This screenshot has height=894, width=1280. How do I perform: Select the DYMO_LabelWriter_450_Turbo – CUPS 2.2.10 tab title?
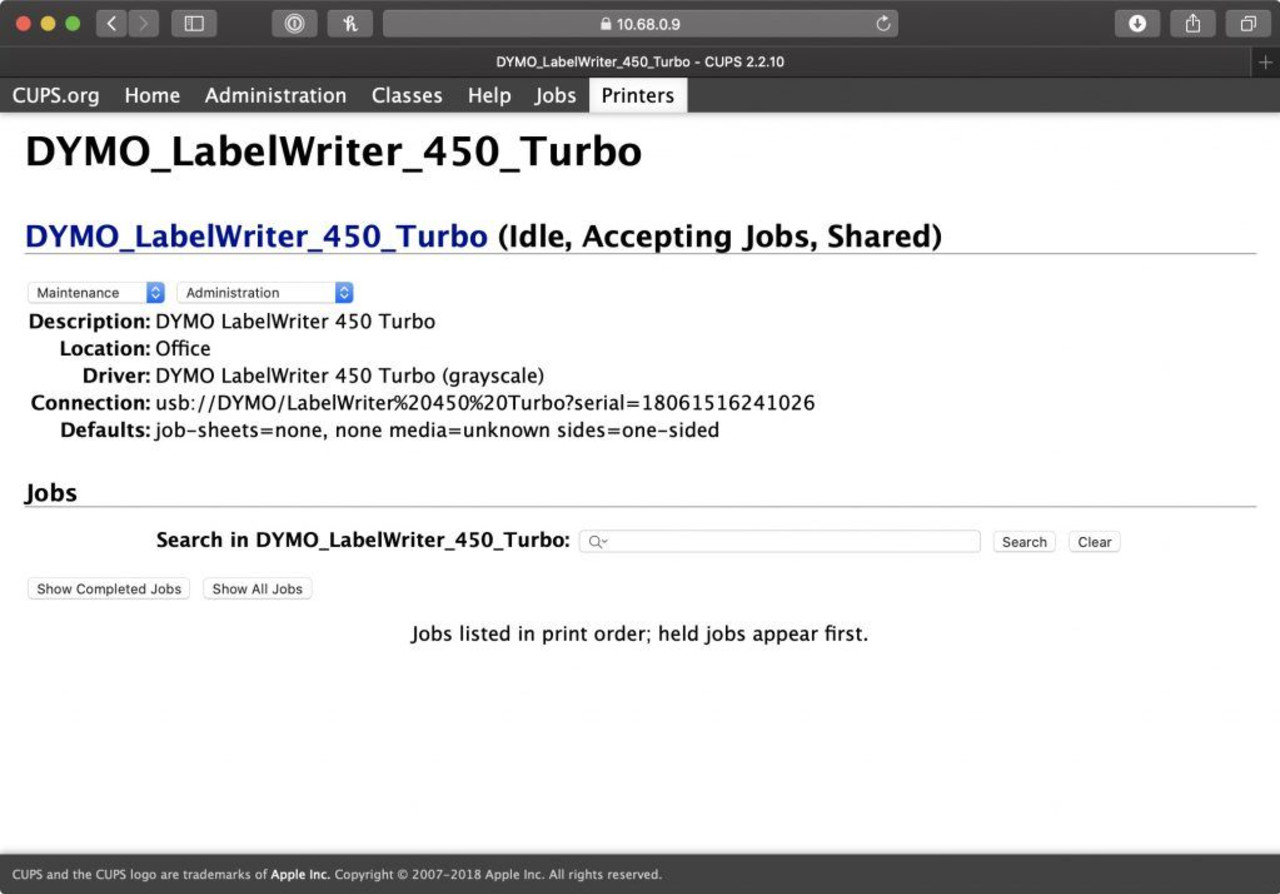[x=640, y=62]
